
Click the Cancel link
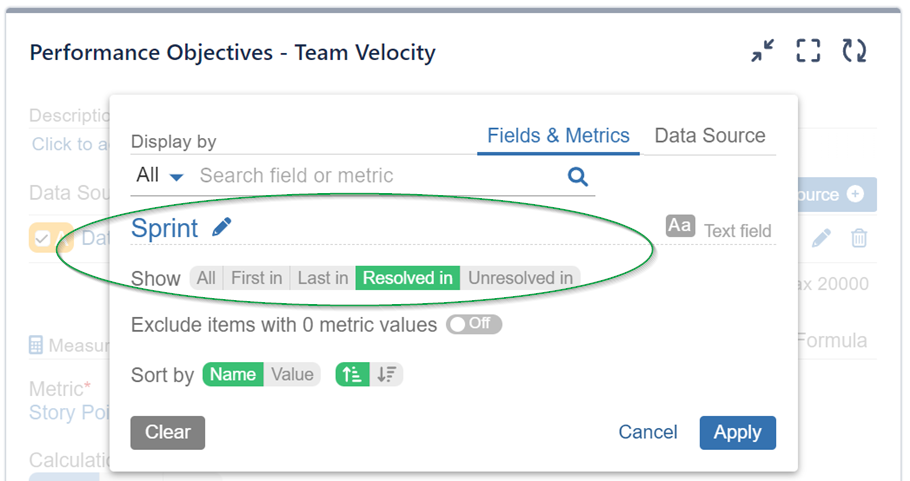coord(648,432)
